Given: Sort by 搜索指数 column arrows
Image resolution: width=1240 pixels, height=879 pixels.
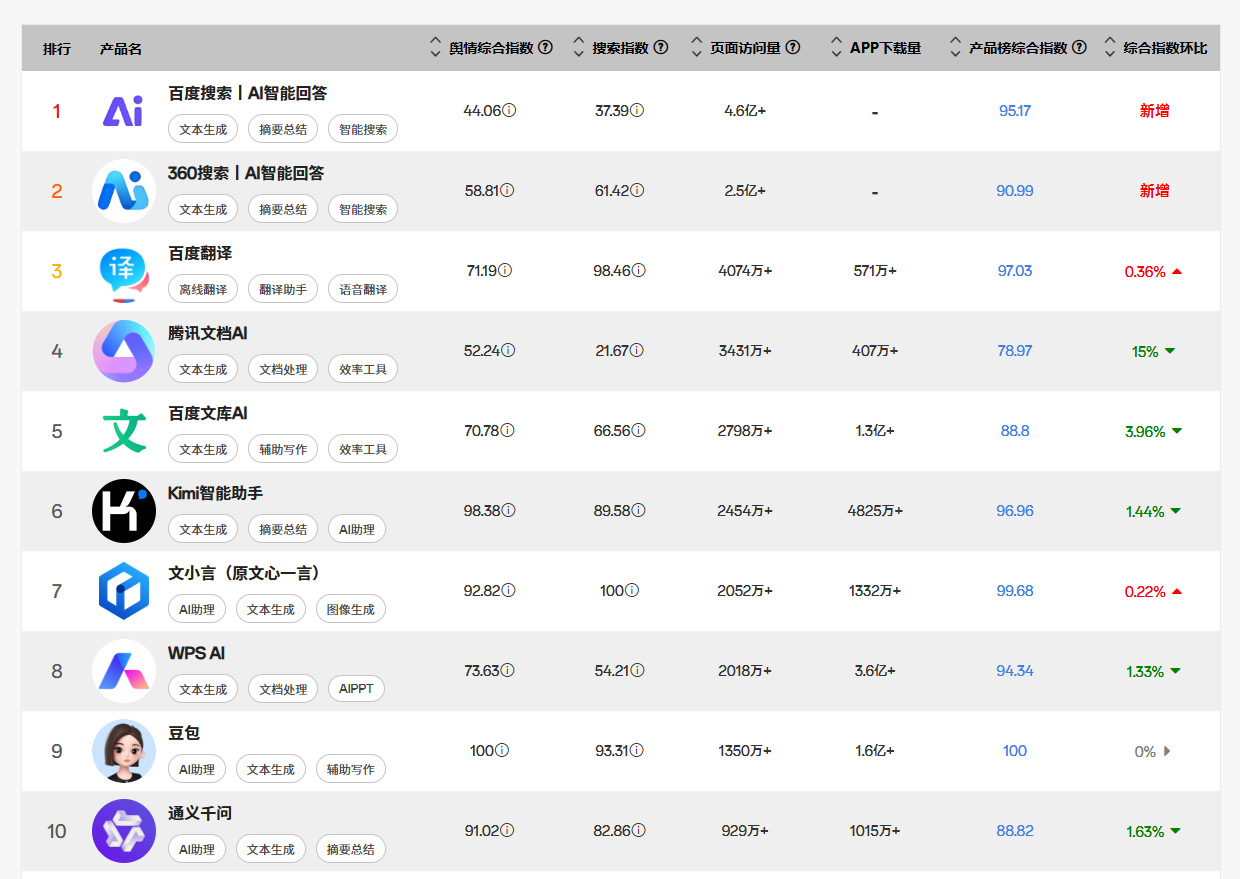Looking at the screenshot, I should (x=578, y=47).
